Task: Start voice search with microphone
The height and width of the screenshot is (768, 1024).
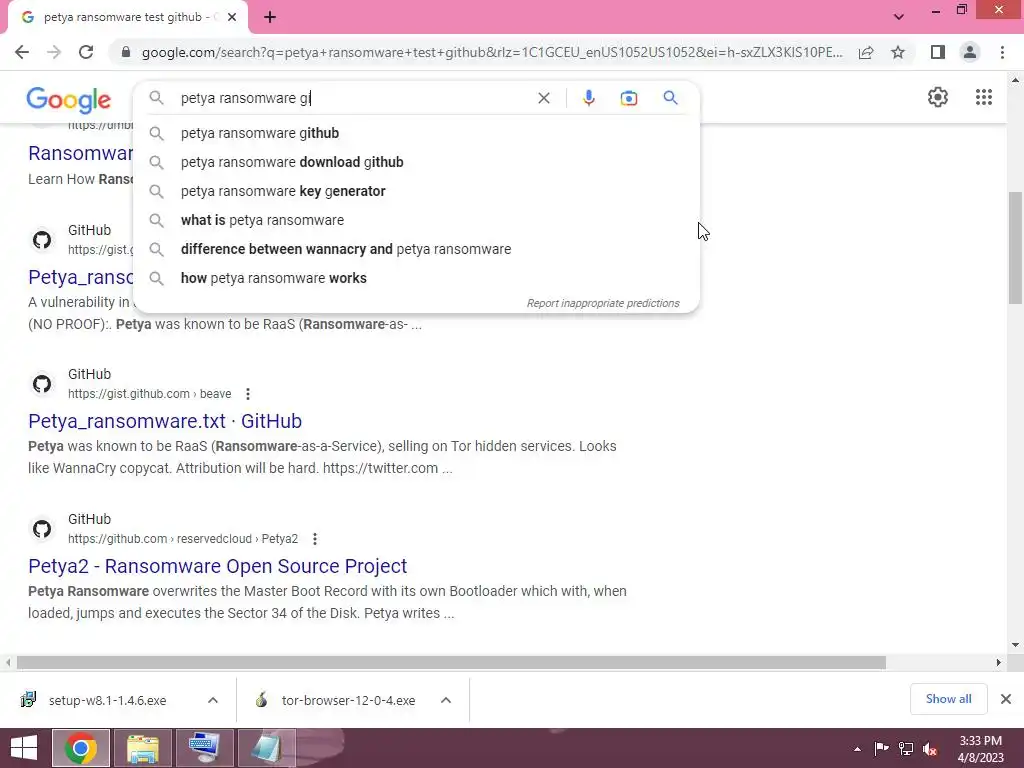Action: coord(588,98)
